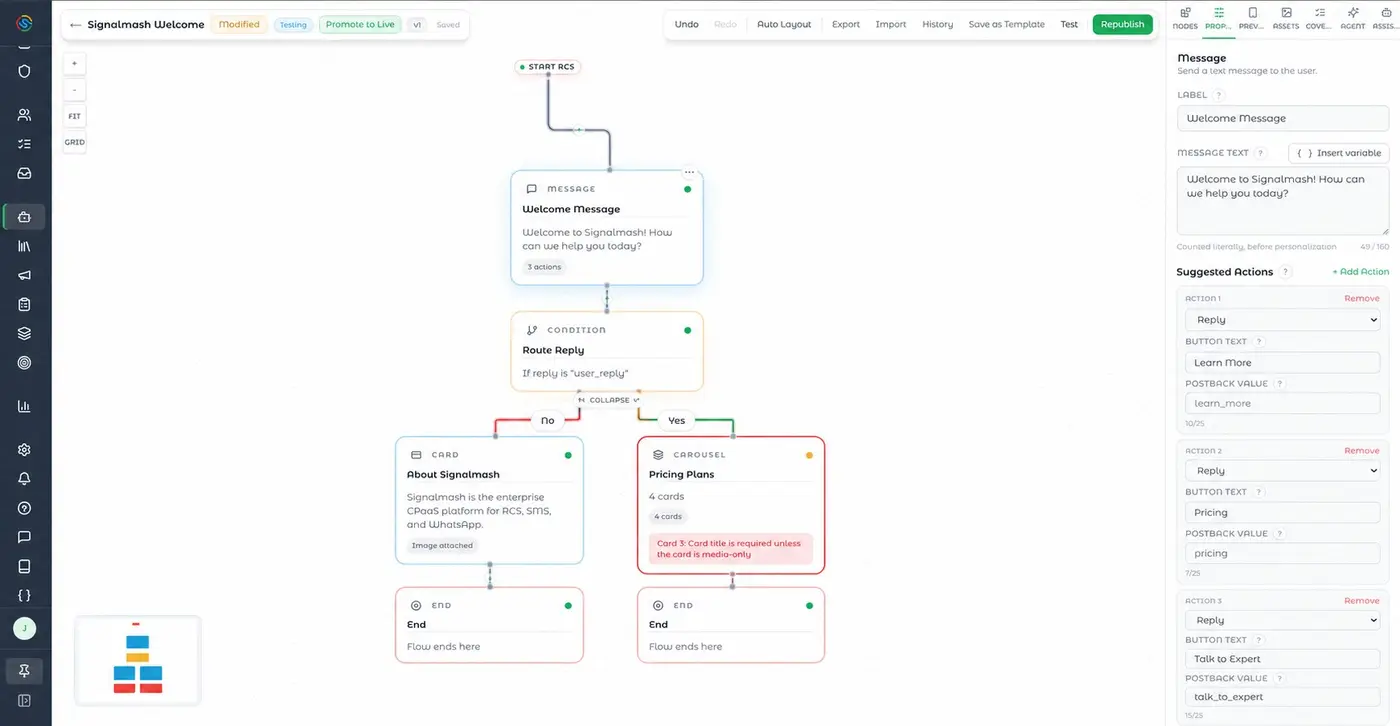
Task: Click the talk_to_expert postback value field
Action: [x=1282, y=697]
